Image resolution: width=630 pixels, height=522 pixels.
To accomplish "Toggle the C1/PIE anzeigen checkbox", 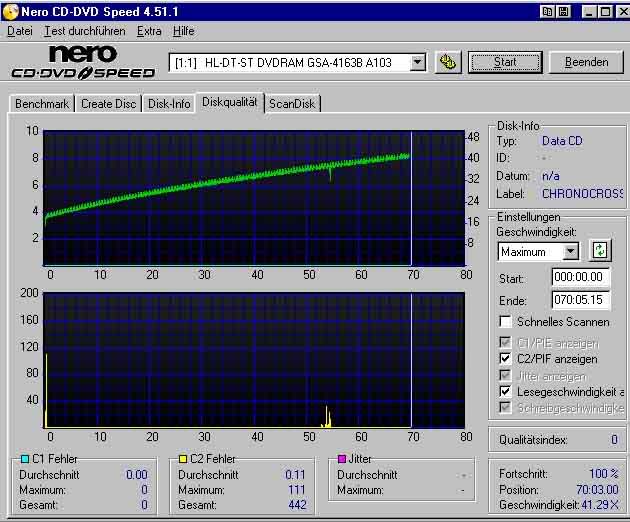I will pyautogui.click(x=505, y=343).
